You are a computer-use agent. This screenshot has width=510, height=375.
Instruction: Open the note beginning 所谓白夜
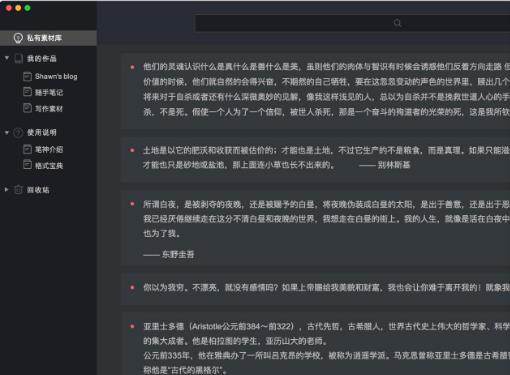point(315,228)
